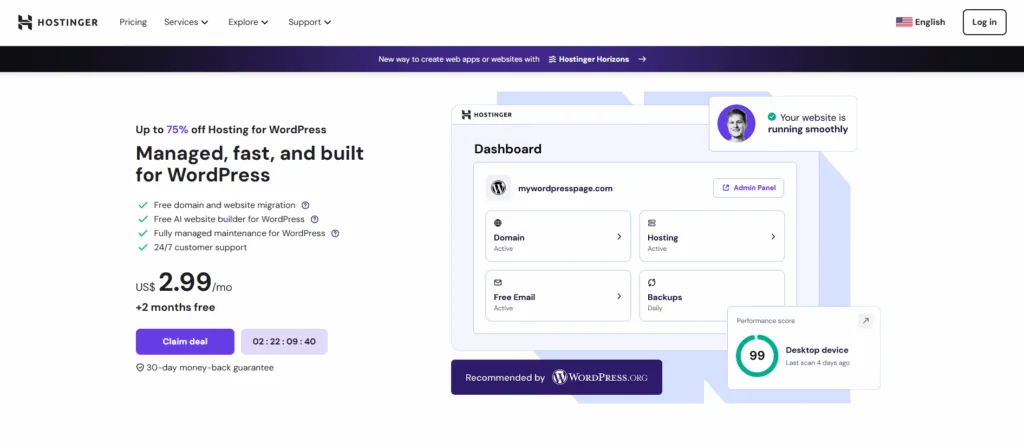Click the US$ 2.99/mo price
This screenshot has height=443, width=1024.
pyautogui.click(x=184, y=284)
